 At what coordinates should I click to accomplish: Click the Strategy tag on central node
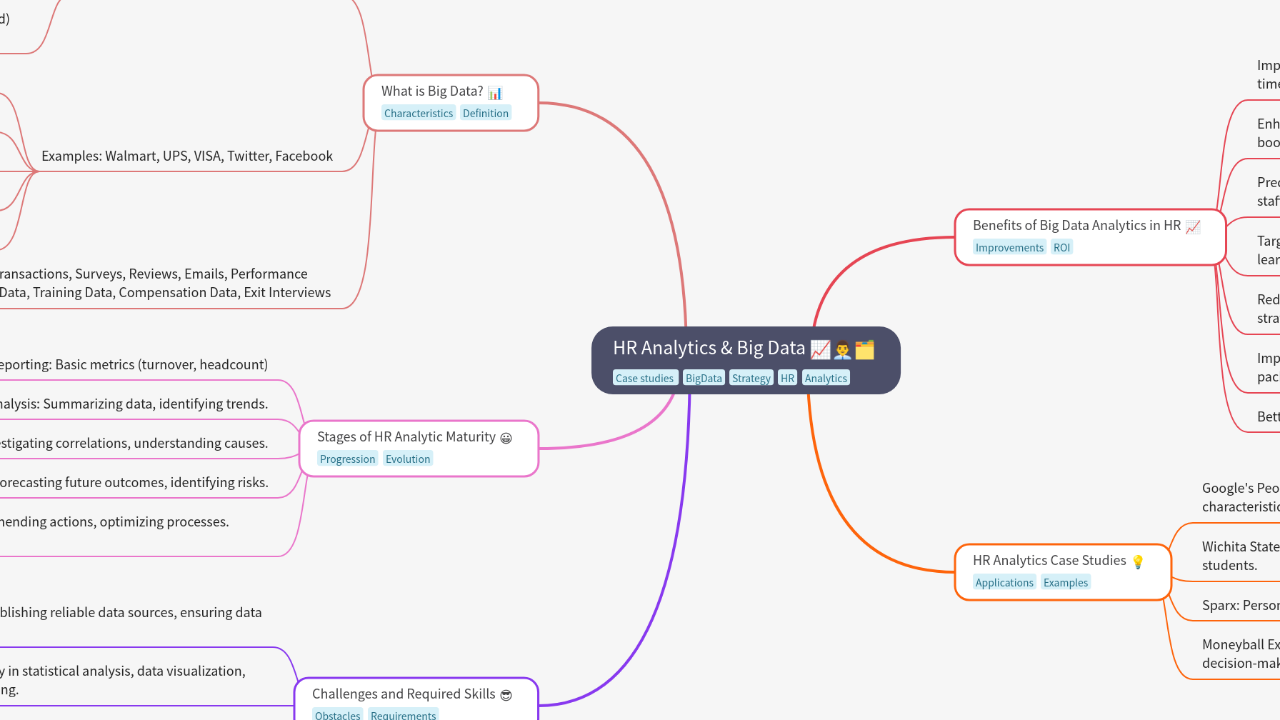[751, 378]
